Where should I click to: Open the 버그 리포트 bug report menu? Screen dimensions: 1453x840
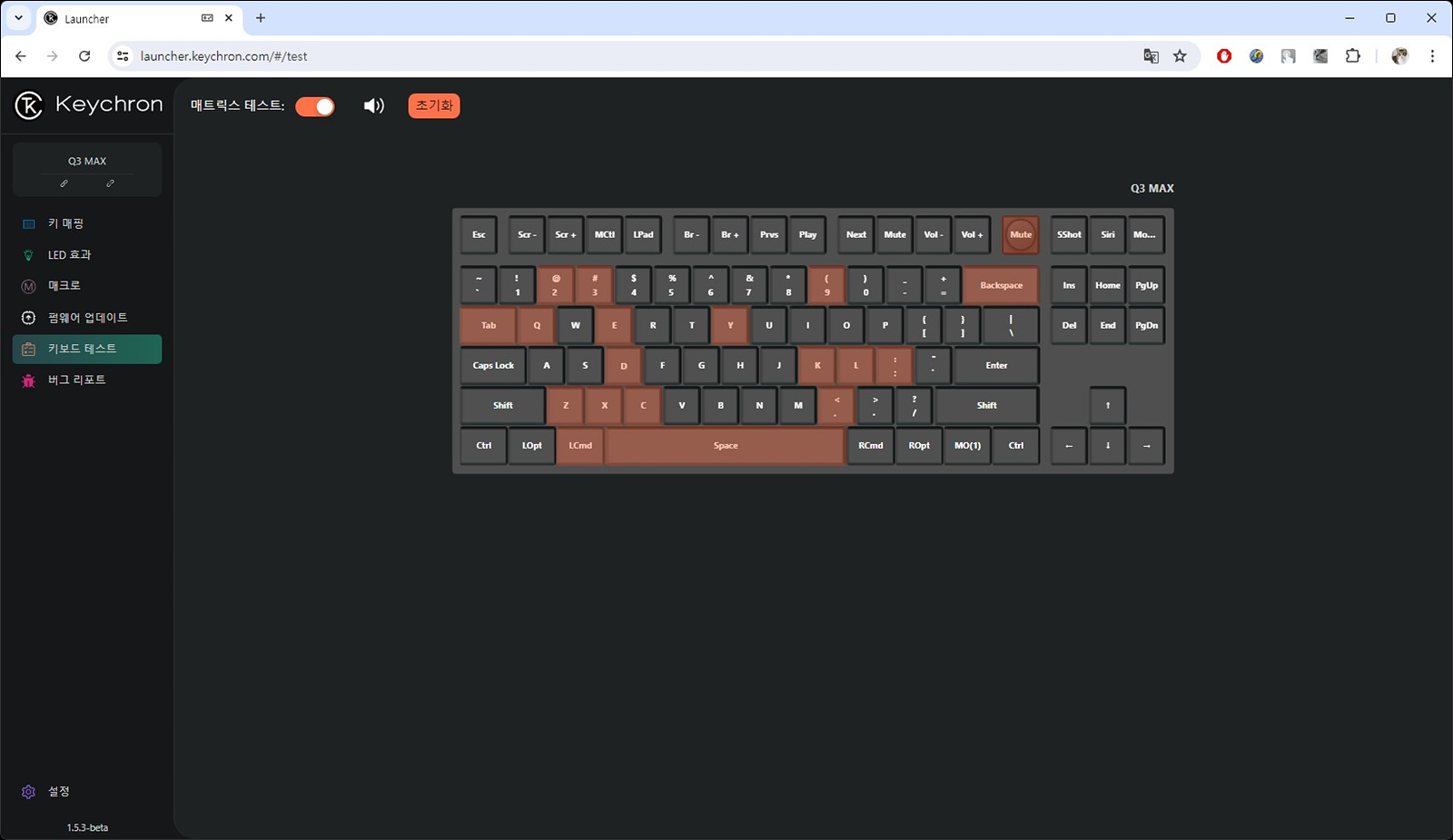pyautogui.click(x=87, y=380)
